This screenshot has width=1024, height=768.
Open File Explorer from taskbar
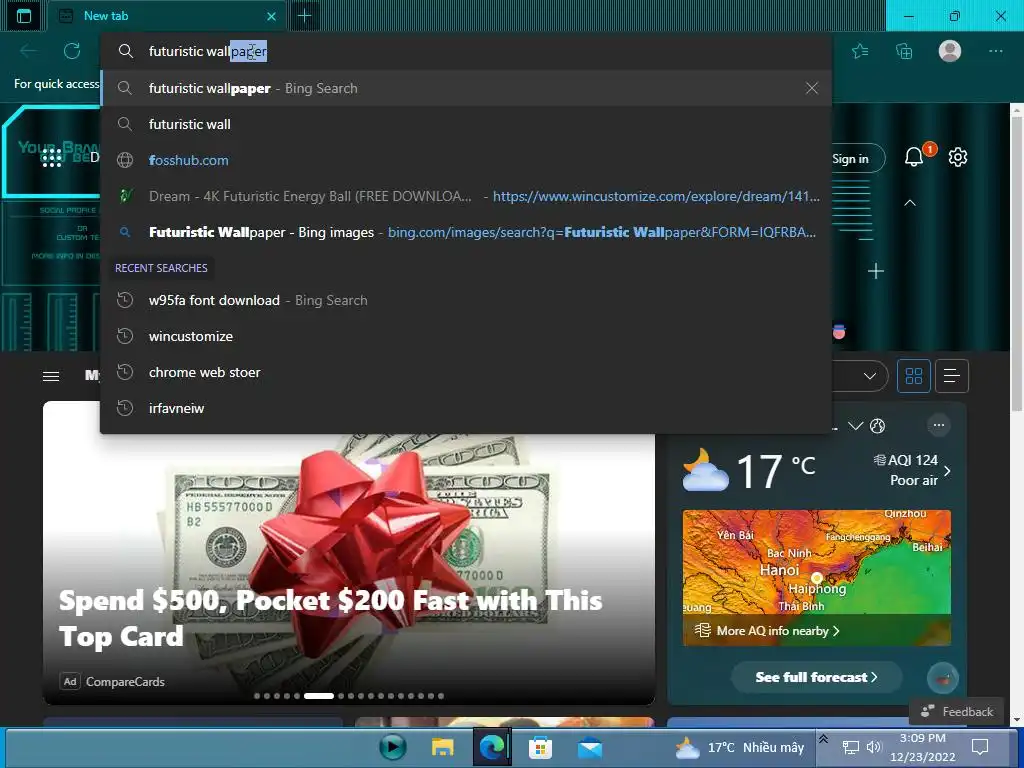point(442,747)
